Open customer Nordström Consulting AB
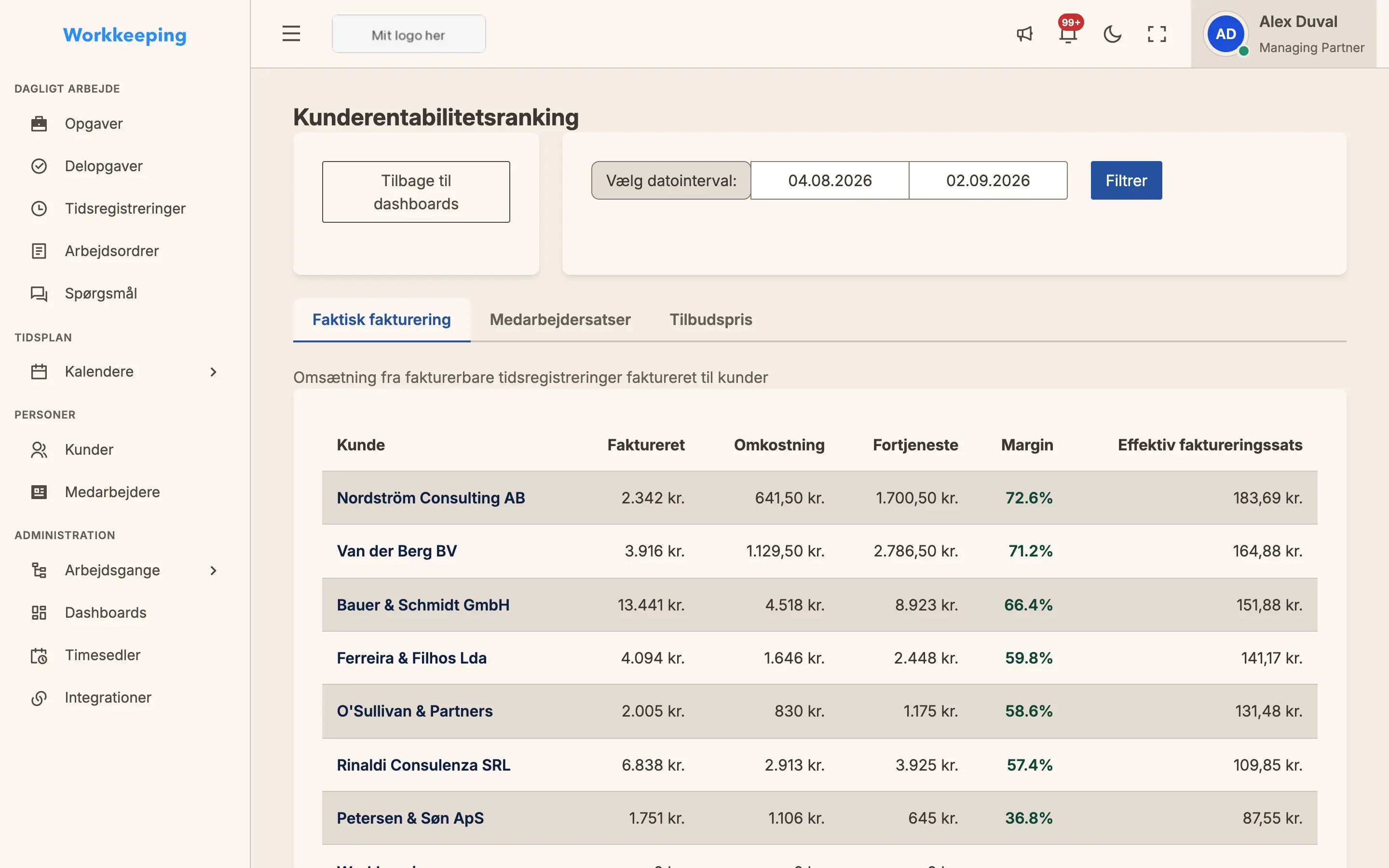The image size is (1389, 868). coord(431,498)
